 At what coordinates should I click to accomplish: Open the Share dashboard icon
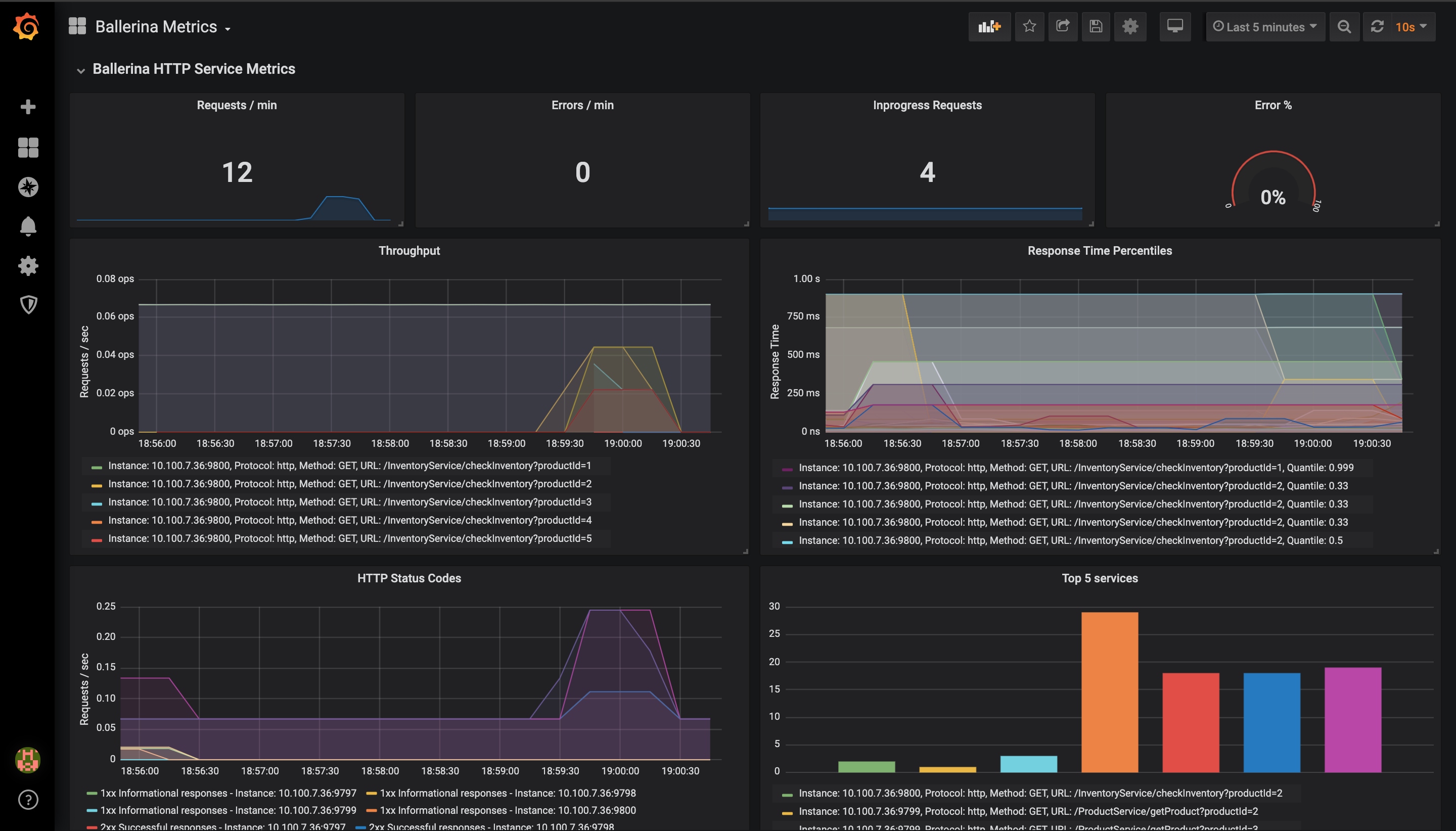click(x=1062, y=27)
